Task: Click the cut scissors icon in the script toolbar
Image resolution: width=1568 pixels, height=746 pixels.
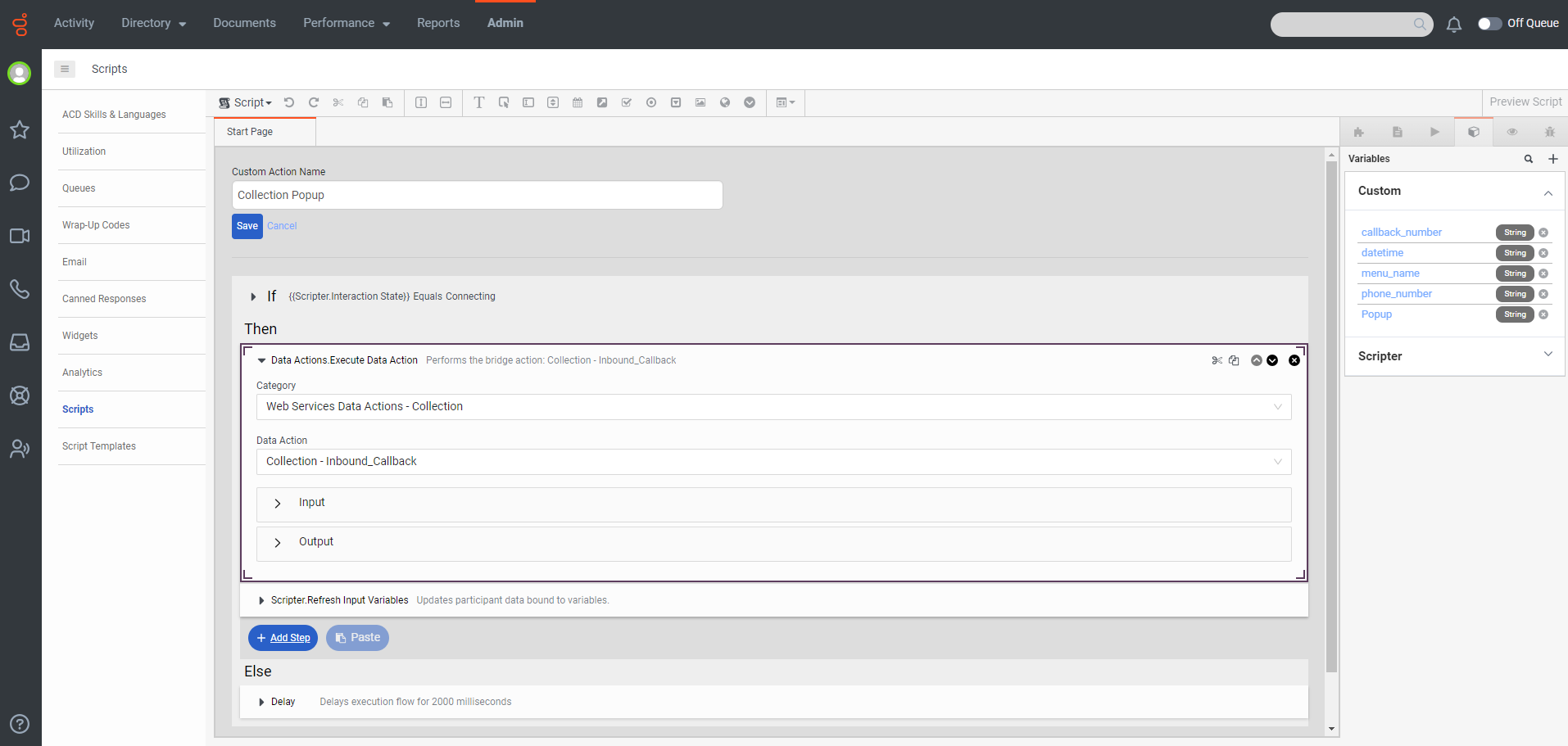Action: (x=338, y=102)
